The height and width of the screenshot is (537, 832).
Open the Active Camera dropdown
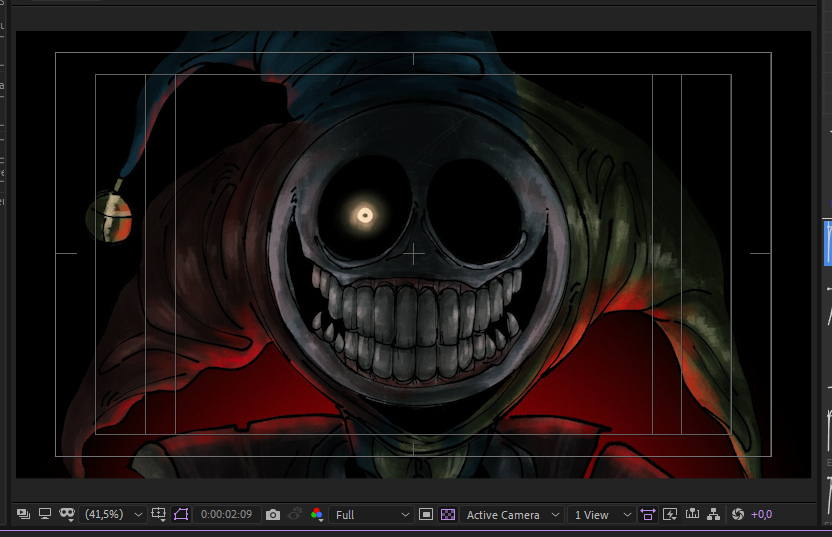coord(512,515)
